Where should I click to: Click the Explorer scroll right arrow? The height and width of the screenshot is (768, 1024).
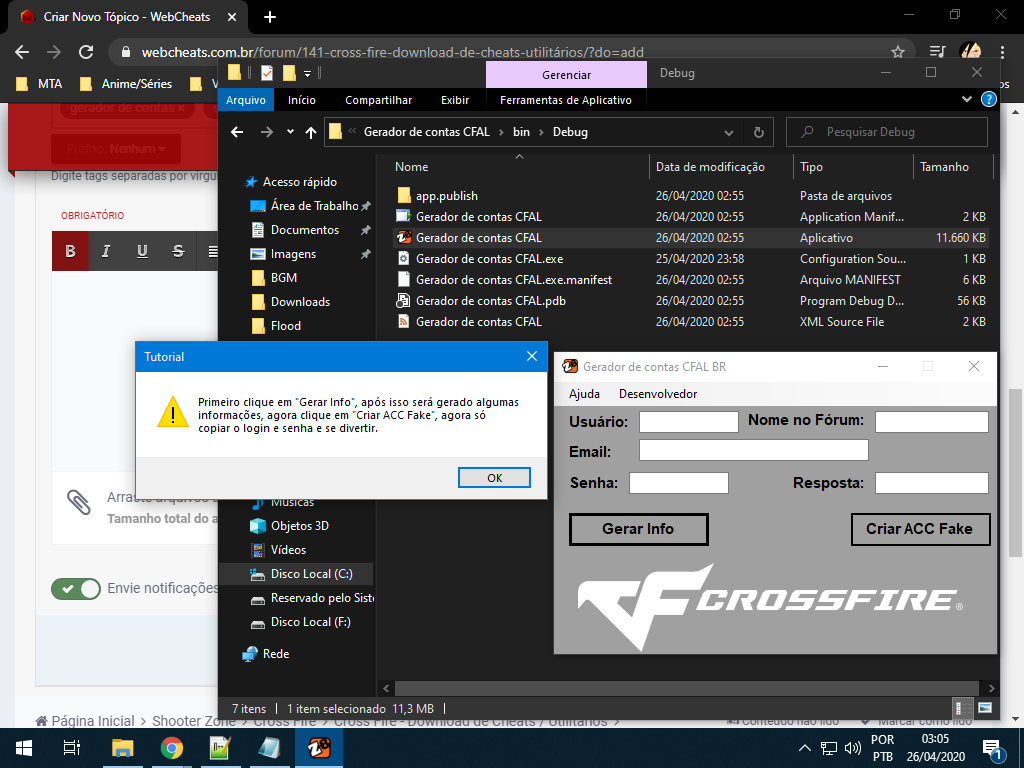point(991,688)
